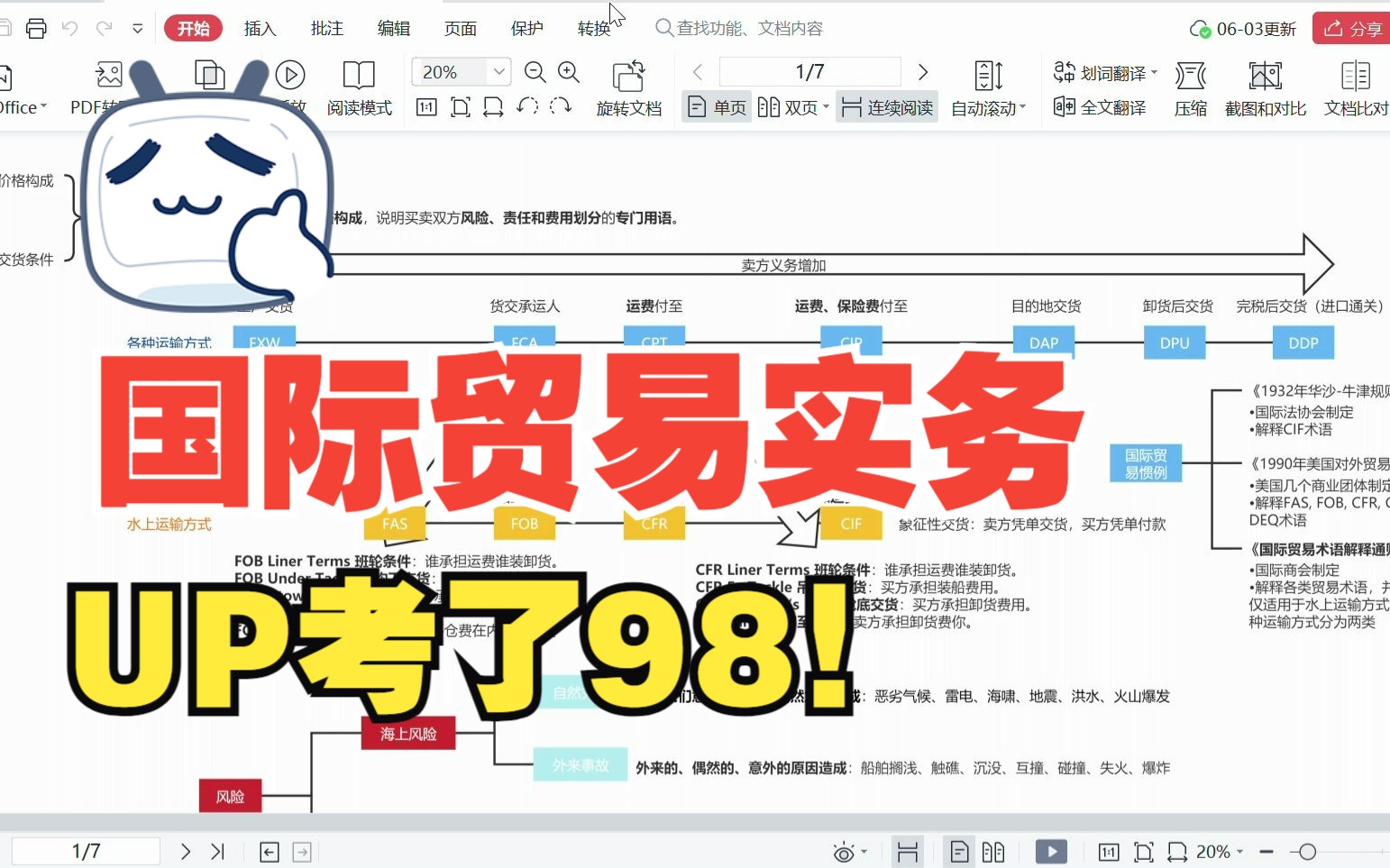Click the zoom slider handle
The image size is (1390, 868).
1307,852
